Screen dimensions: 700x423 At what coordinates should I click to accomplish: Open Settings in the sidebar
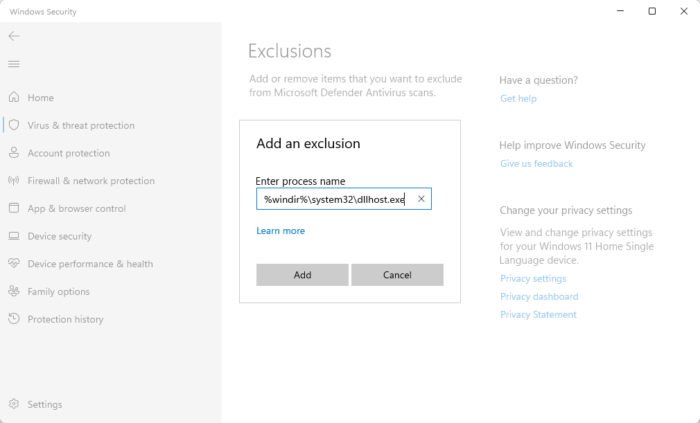pyautogui.click(x=45, y=404)
